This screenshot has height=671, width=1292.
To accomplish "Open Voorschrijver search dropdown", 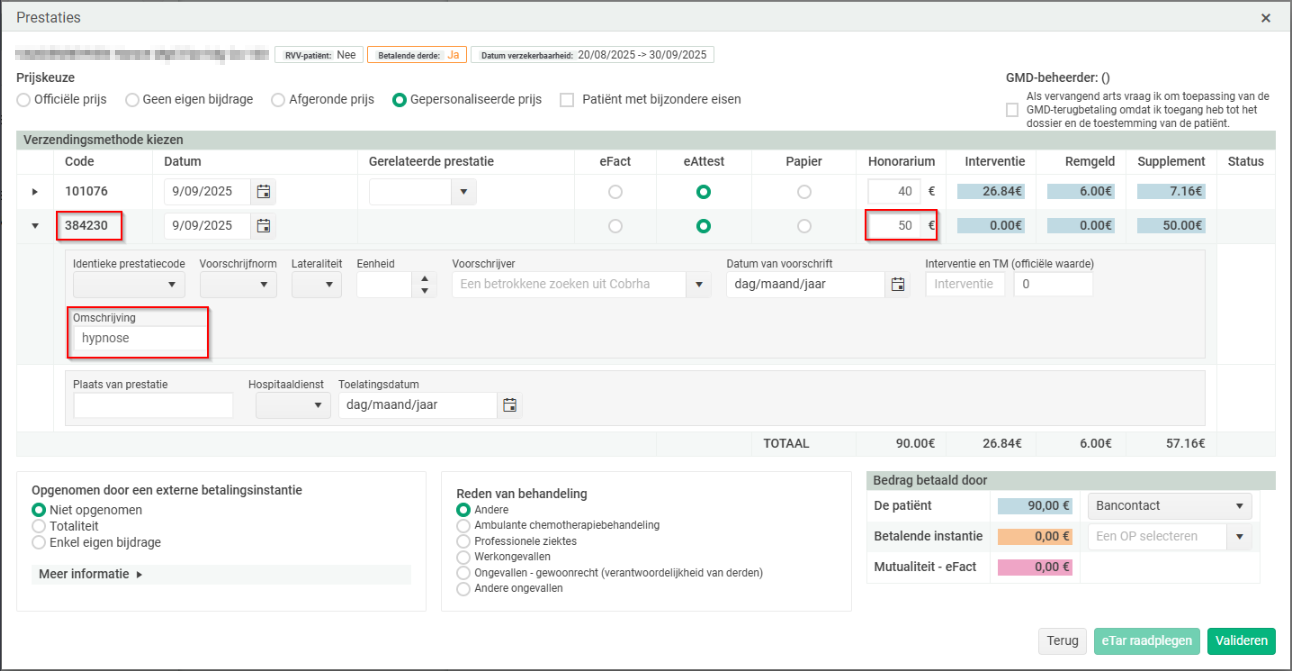I will (x=698, y=284).
